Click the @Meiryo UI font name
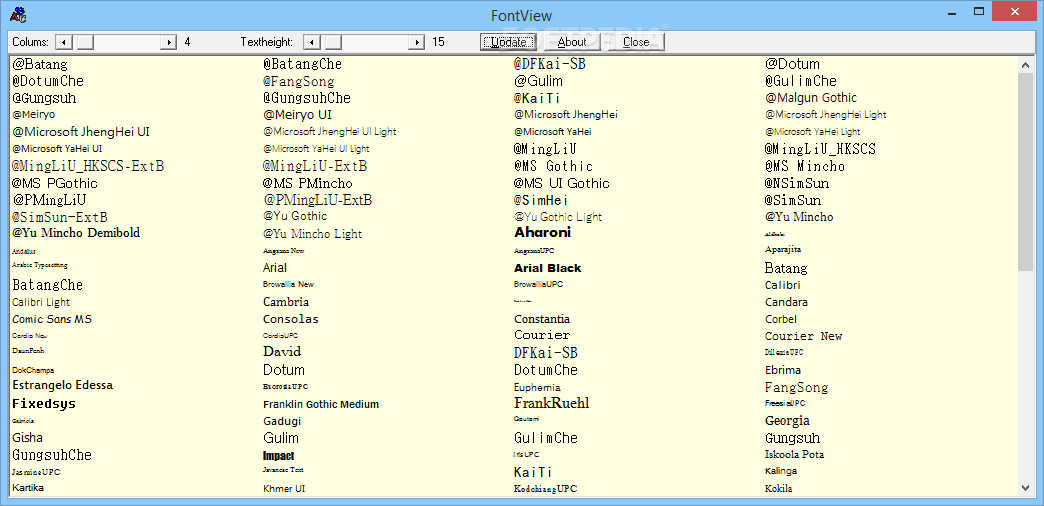 click(x=297, y=115)
